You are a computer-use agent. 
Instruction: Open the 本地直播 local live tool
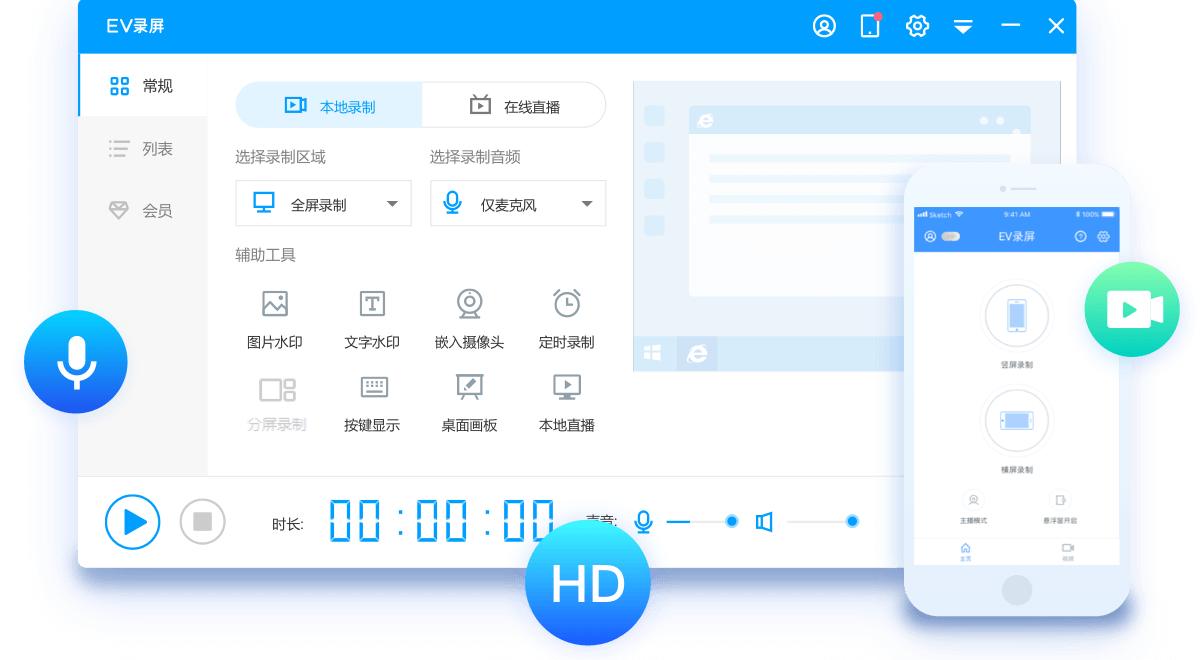[567, 402]
